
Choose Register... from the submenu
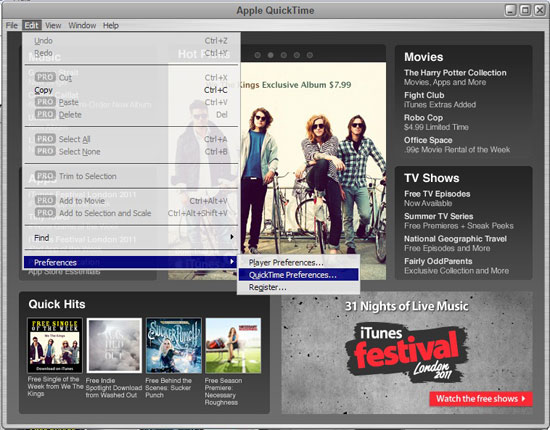299,287
